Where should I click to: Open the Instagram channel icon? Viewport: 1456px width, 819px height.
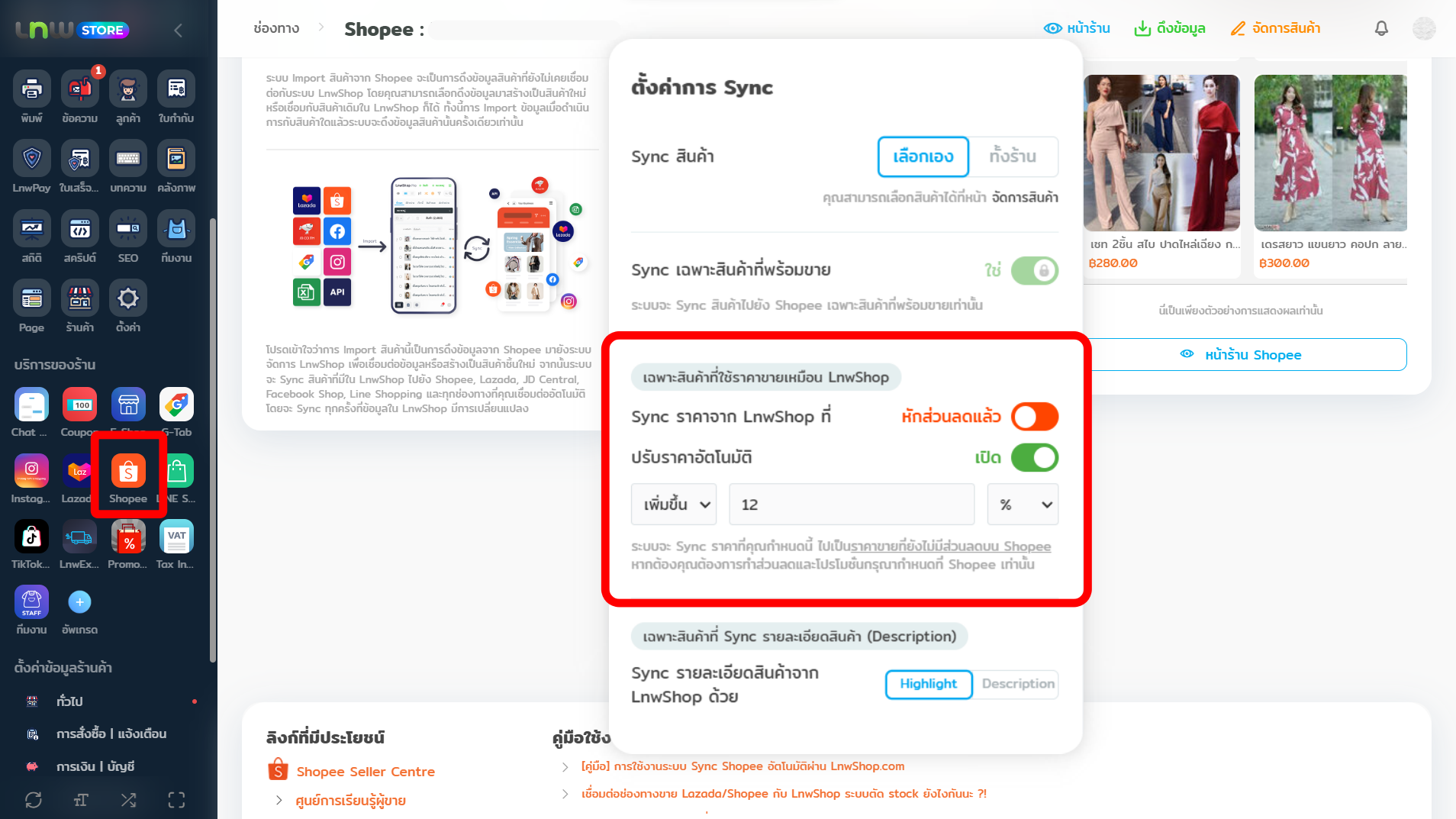[x=31, y=471]
